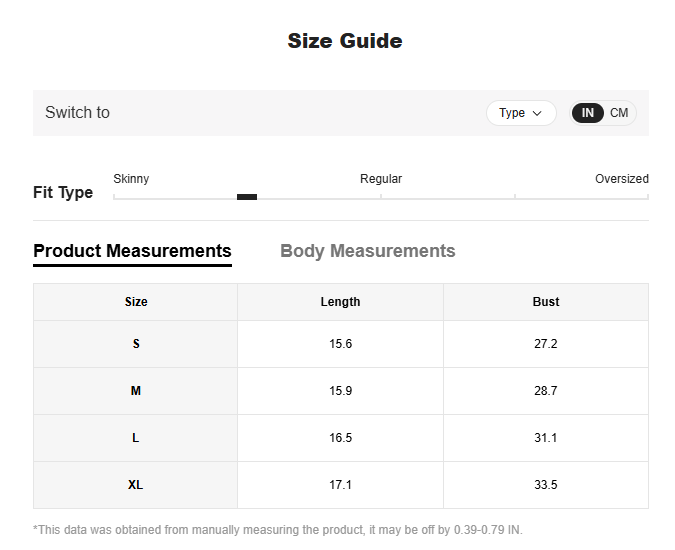Click the Size column header
Screen dimensions: 675x550
pyautogui.click(x=136, y=302)
